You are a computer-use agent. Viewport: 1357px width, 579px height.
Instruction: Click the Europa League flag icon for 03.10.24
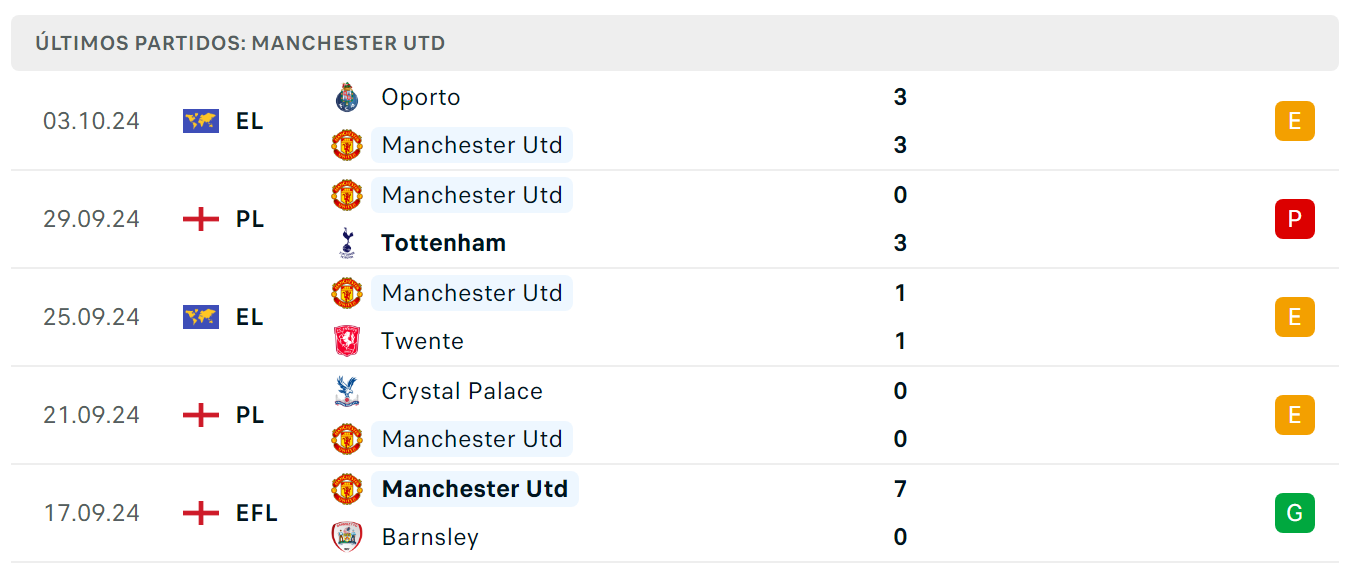201,121
